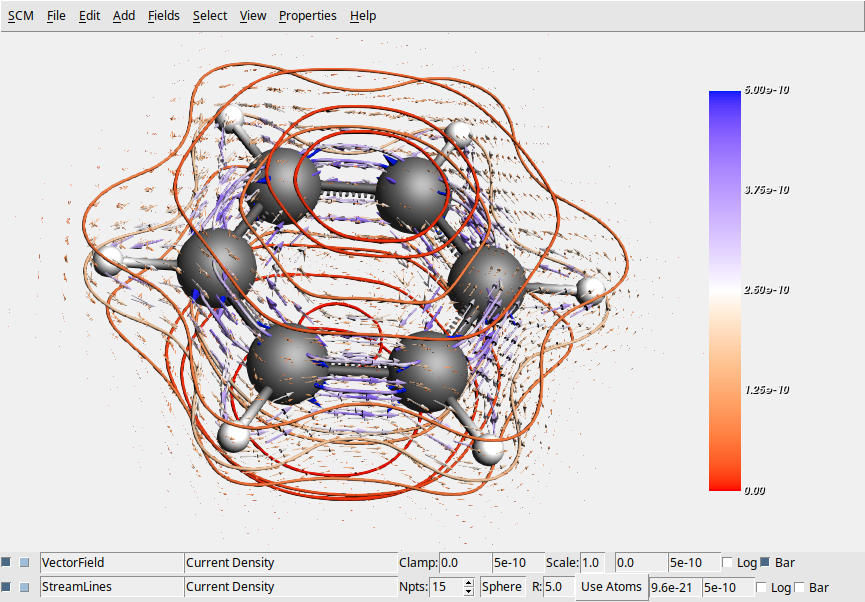Click the light square icon beside VectorField
The height and width of the screenshot is (602, 865).
pos(22,562)
